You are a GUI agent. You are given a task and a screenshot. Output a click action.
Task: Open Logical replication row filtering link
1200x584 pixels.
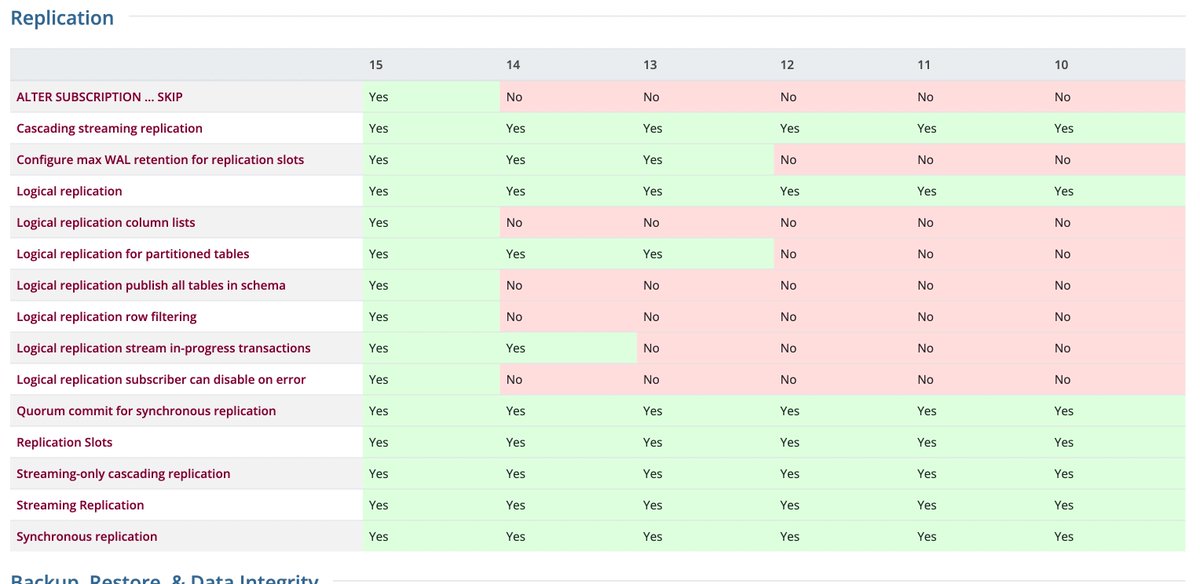coord(106,317)
